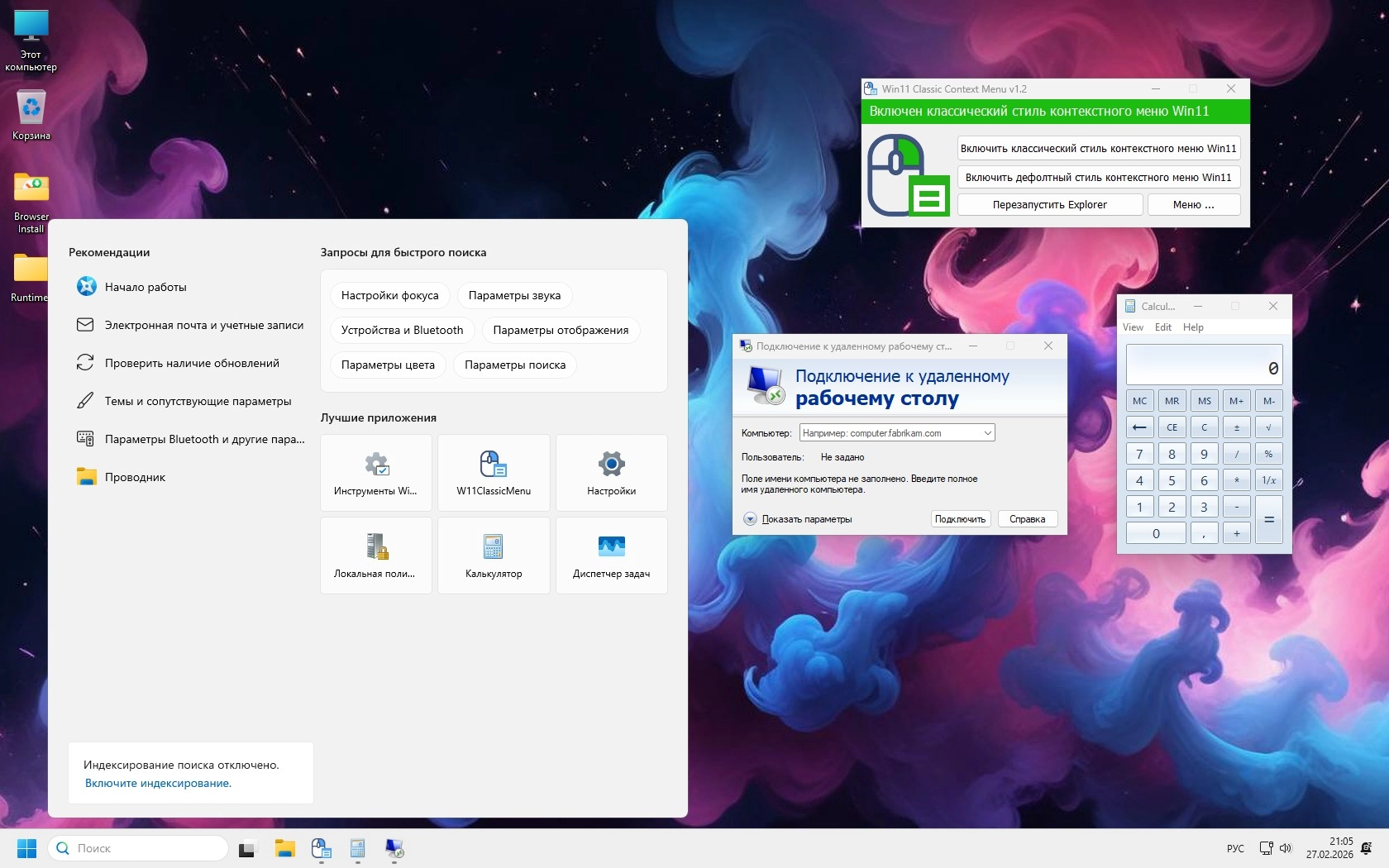
Task: Open Калькулятор from best apps
Action: tap(494, 556)
